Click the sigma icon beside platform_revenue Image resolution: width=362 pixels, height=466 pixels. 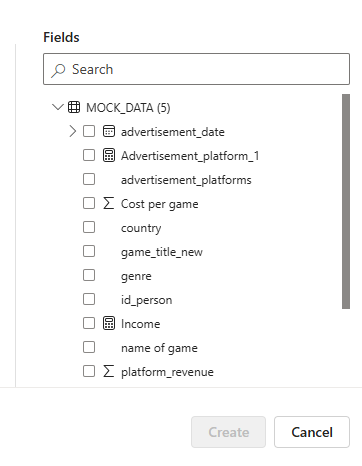click(x=108, y=371)
